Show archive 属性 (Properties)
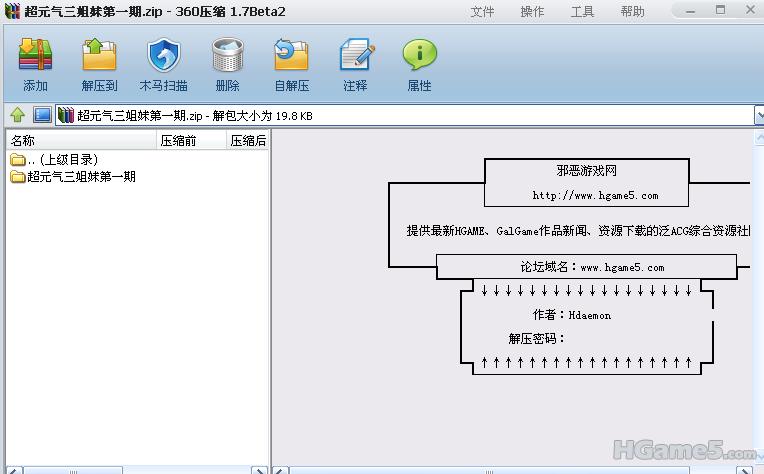Image resolution: width=764 pixels, height=474 pixels. (x=419, y=64)
